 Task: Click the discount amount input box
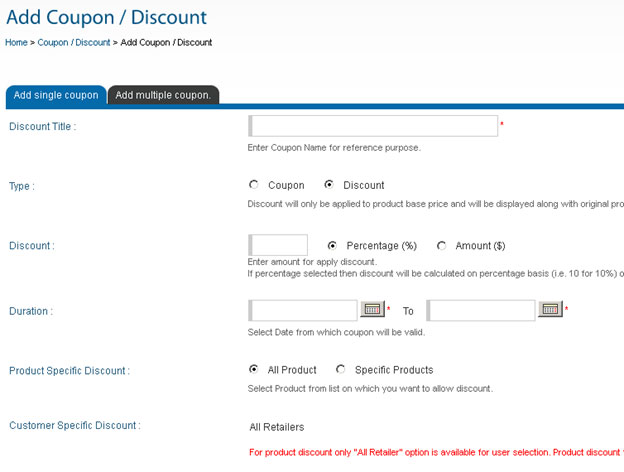[278, 245]
